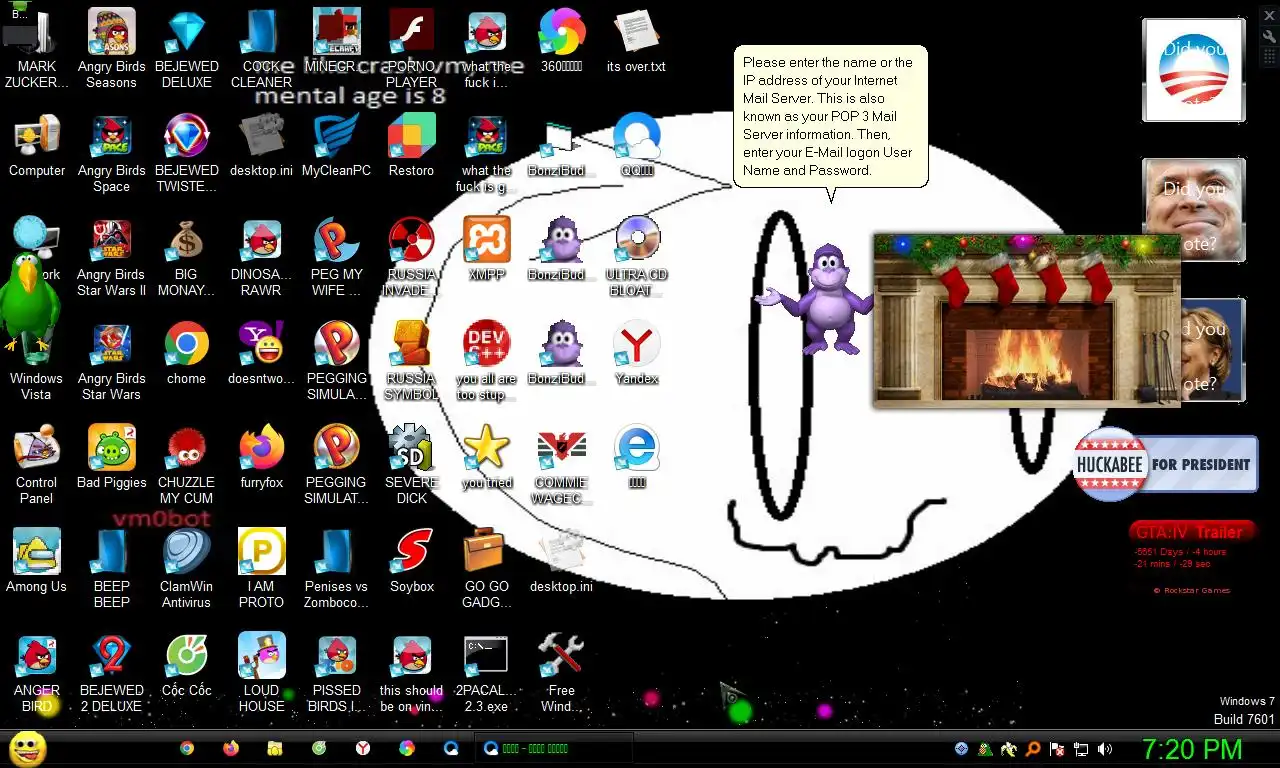Open the Free Wind... tools icon
This screenshot has width=1280, height=768.
(x=562, y=672)
